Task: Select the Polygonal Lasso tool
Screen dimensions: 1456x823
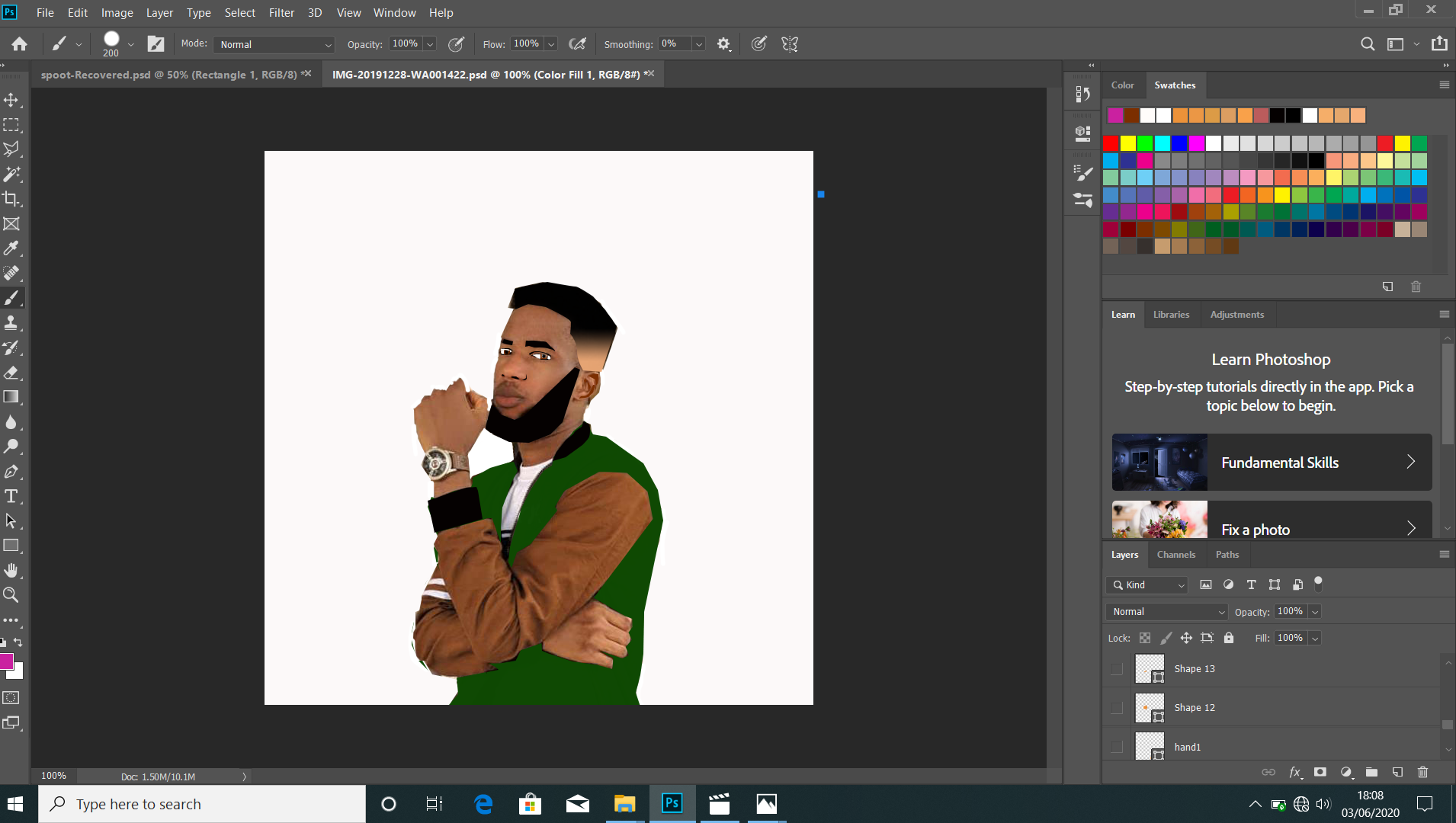Action: 11,149
